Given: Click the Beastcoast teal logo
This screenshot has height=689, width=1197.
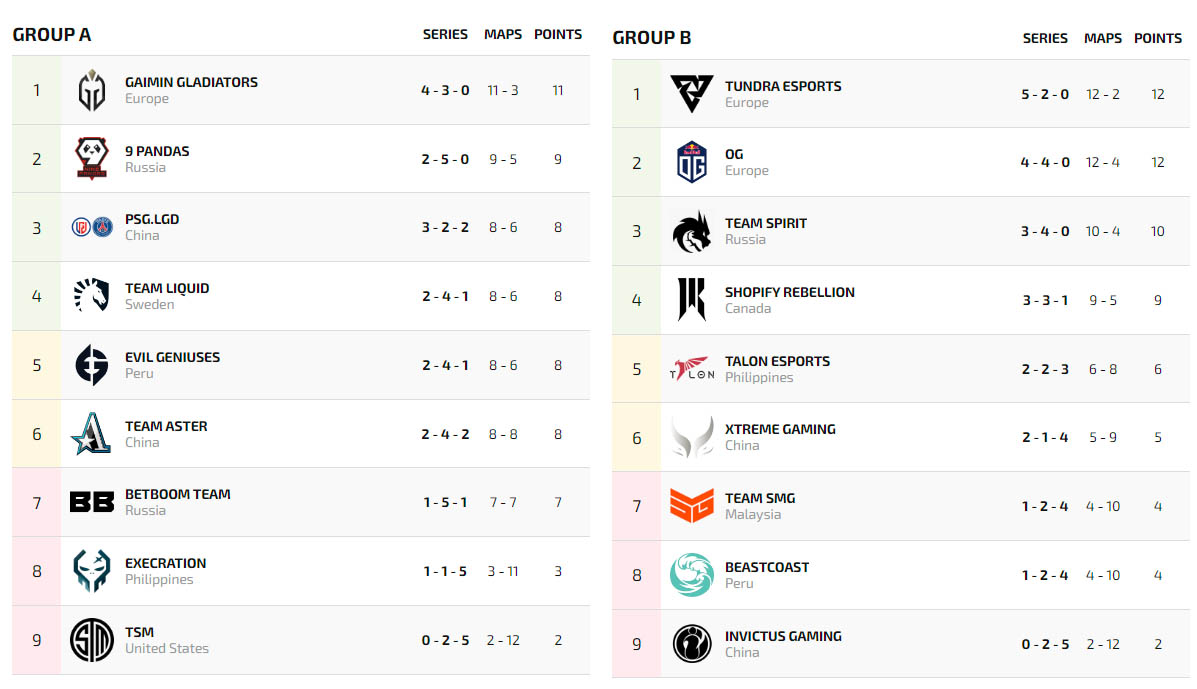Looking at the screenshot, I should tap(692, 575).
